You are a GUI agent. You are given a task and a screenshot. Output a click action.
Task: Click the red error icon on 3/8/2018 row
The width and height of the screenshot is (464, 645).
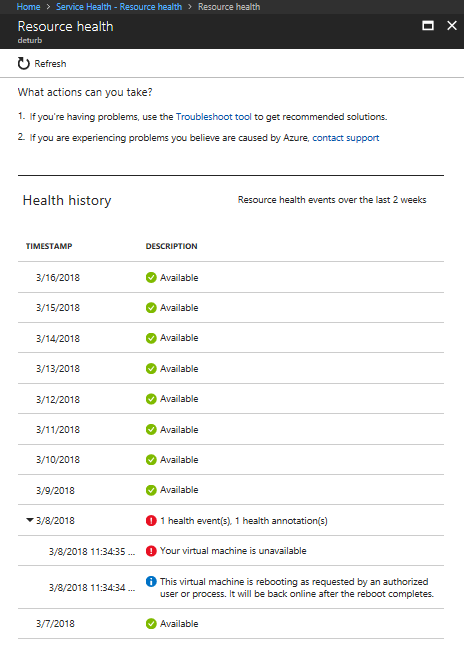(x=151, y=520)
